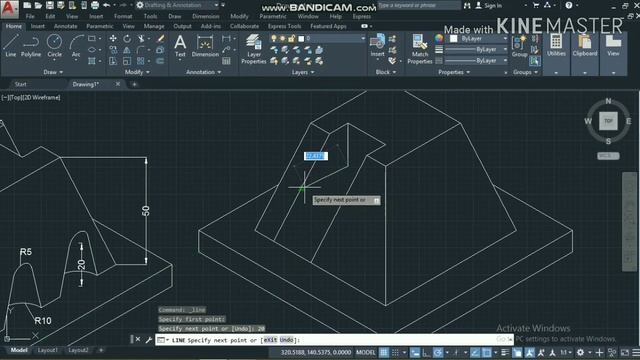Screen dimensions: 640x360
Task: Select the Circle tool
Action: (54, 46)
